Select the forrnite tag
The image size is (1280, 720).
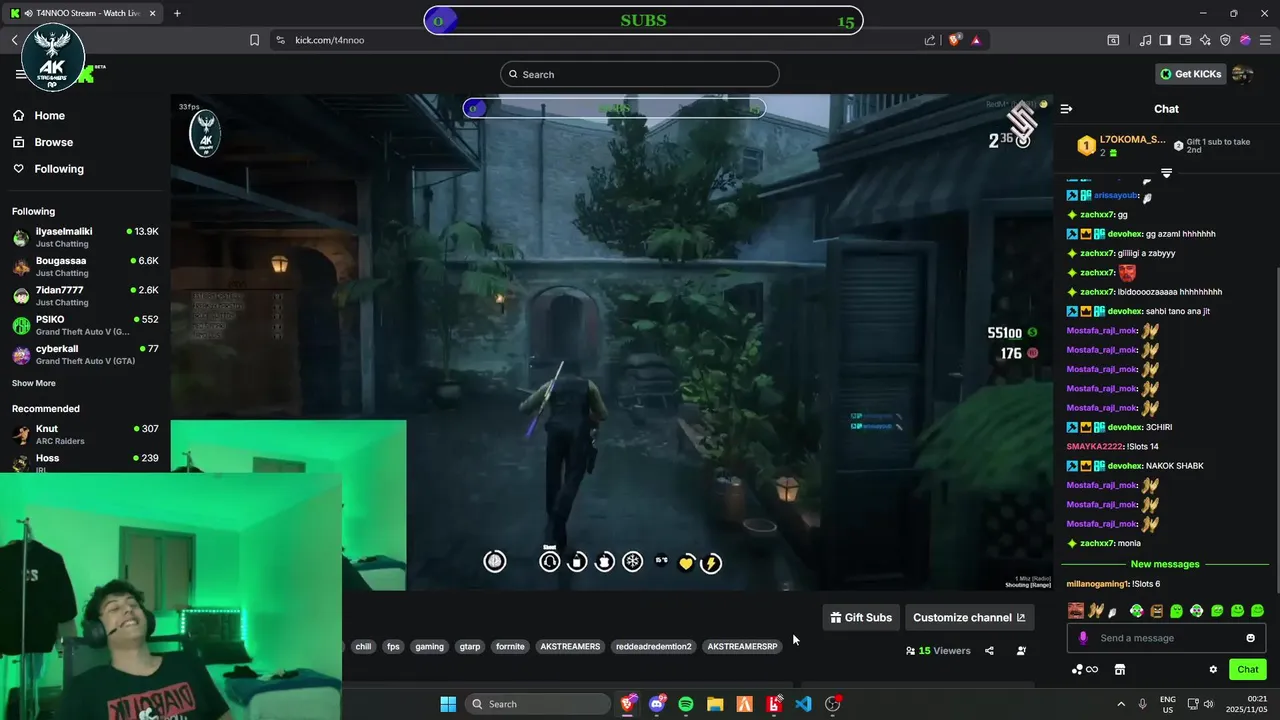click(510, 647)
